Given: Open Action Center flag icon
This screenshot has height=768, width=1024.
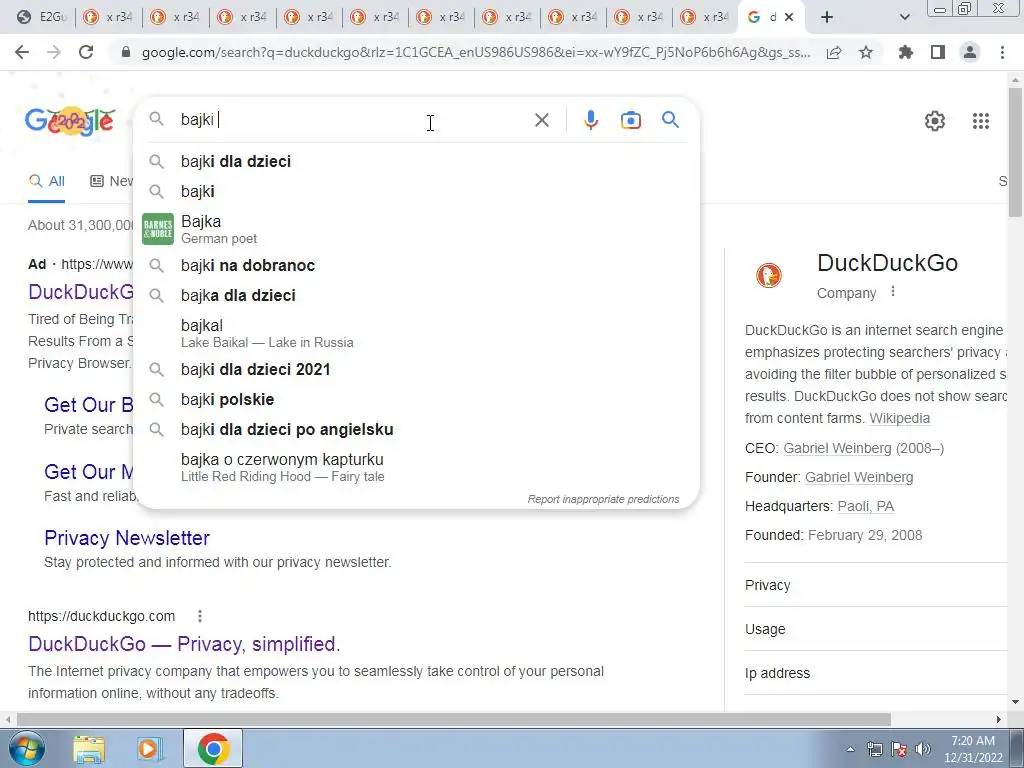Looking at the screenshot, I should pyautogui.click(x=899, y=749).
